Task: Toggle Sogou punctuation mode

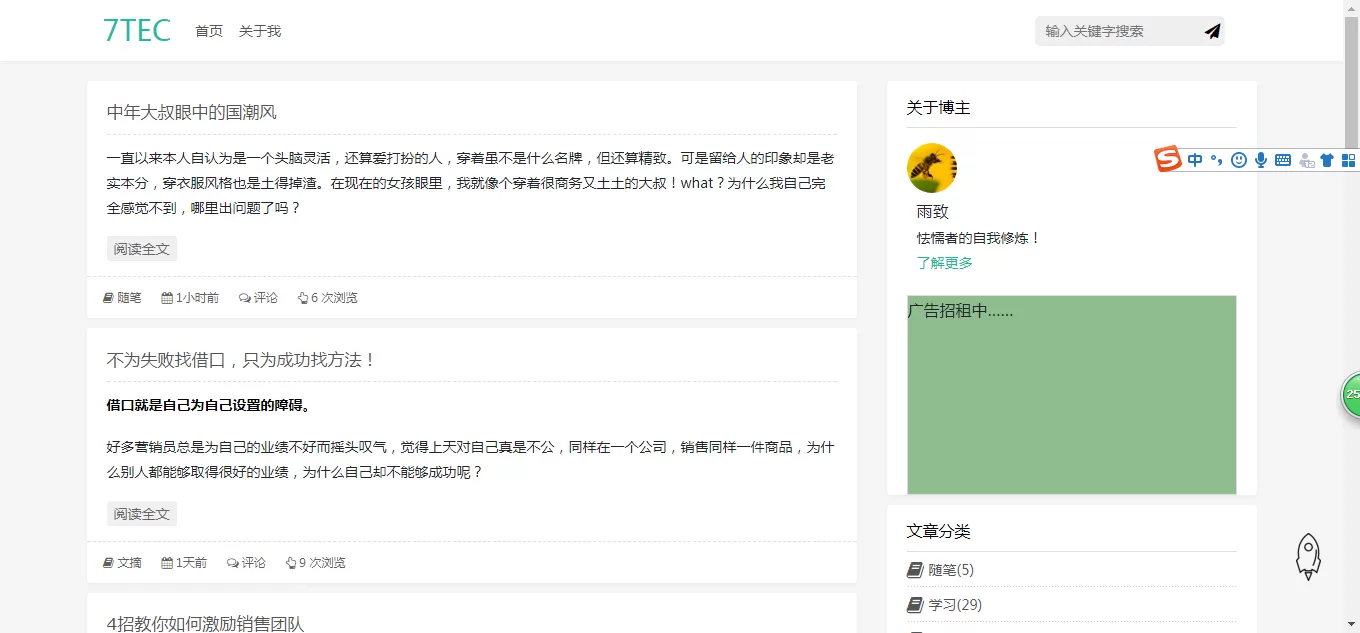Action: [x=1216, y=160]
